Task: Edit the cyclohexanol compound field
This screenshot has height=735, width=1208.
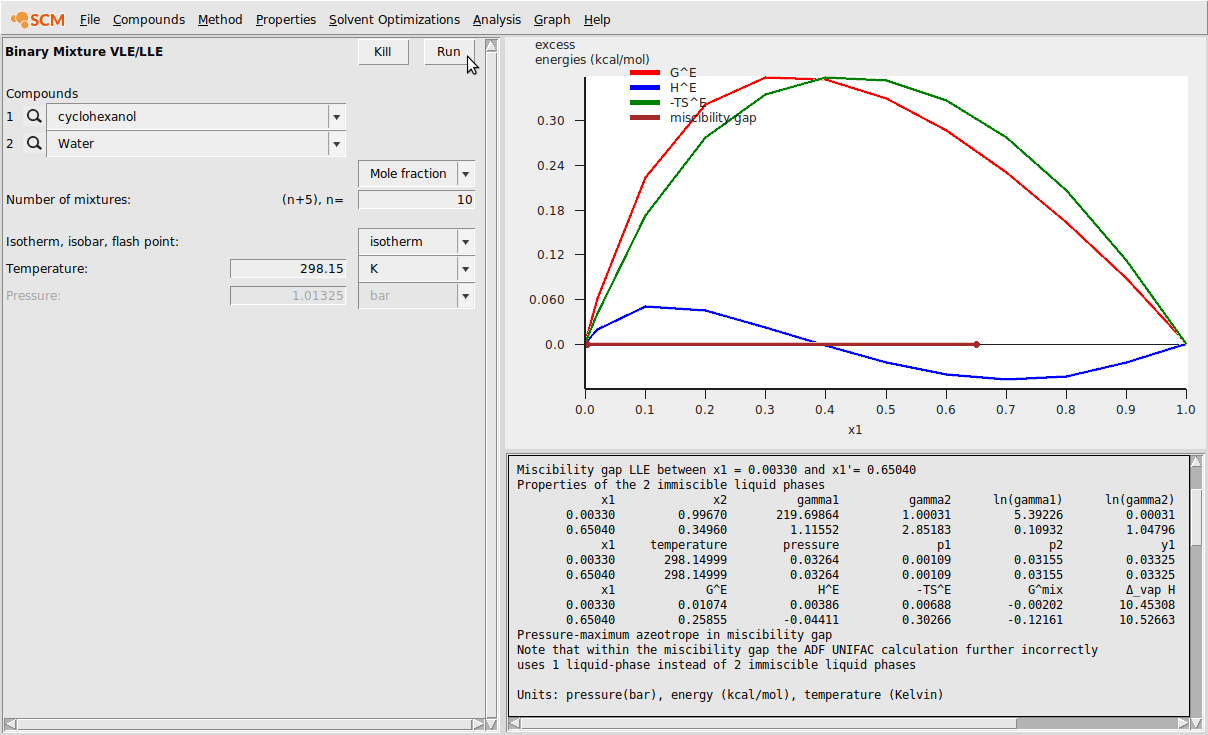Action: click(x=187, y=117)
